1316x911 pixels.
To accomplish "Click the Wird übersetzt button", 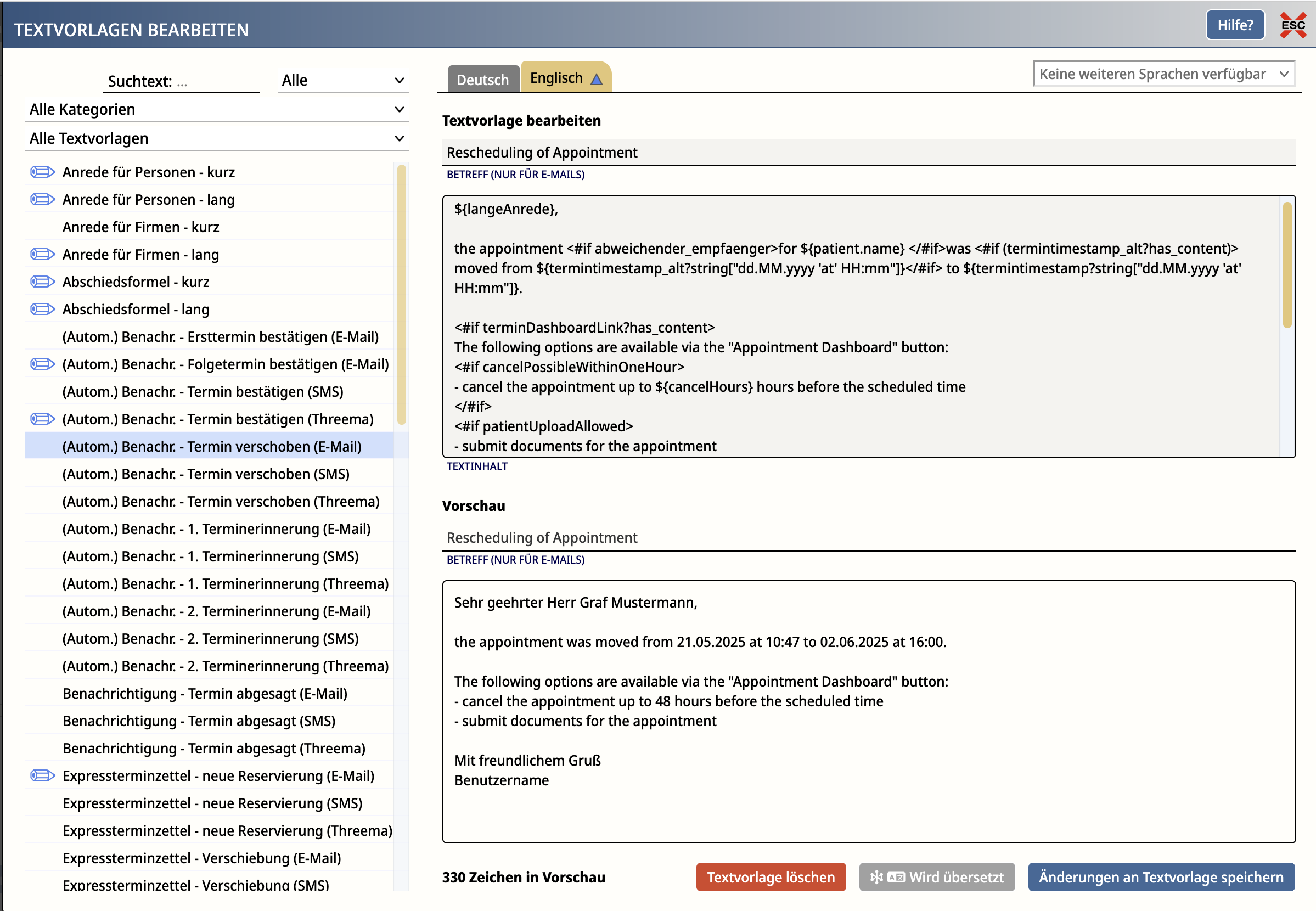I will point(937,877).
